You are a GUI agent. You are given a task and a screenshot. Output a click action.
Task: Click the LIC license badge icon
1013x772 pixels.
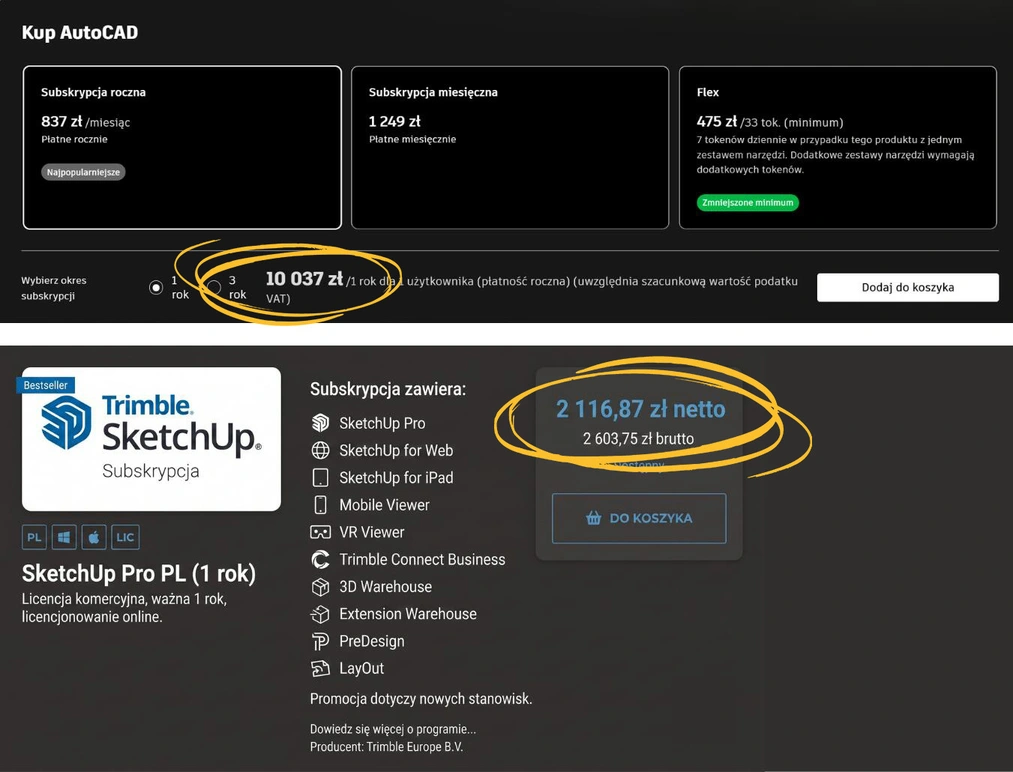pos(125,537)
